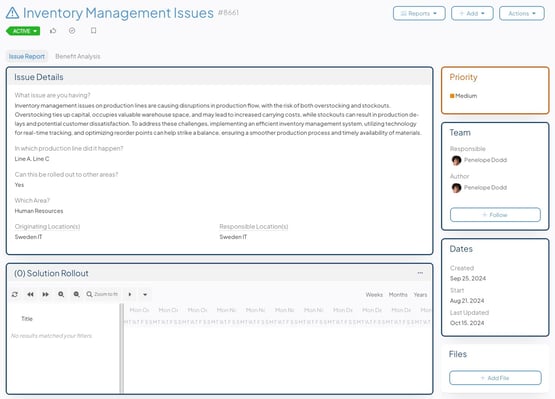555x399 pixels.
Task: Open the Reports dropdown menu
Action: tap(419, 13)
